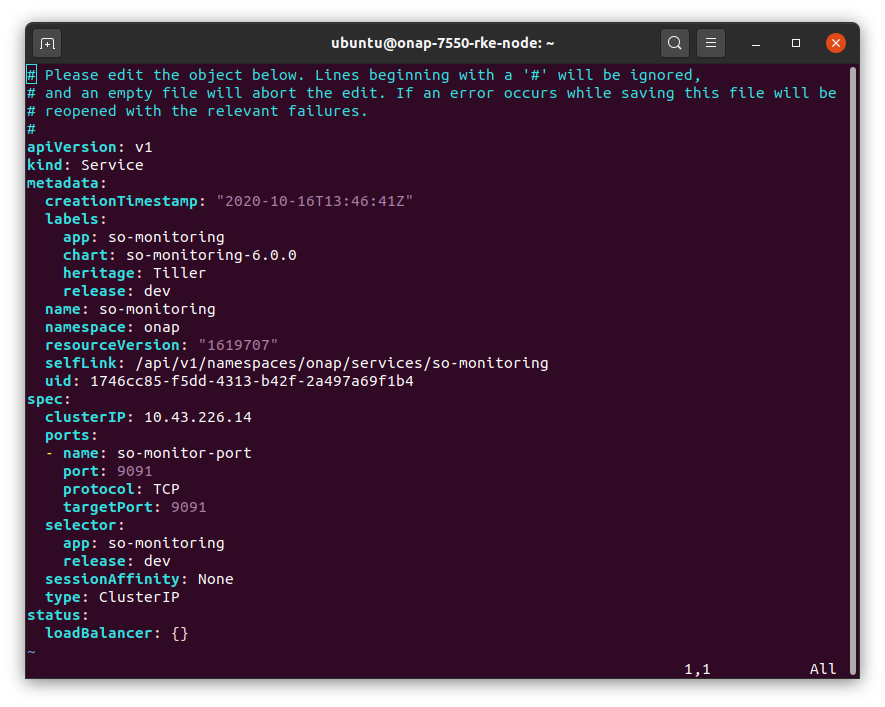
Task: Click the 'labels:' key
Action: click(x=76, y=219)
